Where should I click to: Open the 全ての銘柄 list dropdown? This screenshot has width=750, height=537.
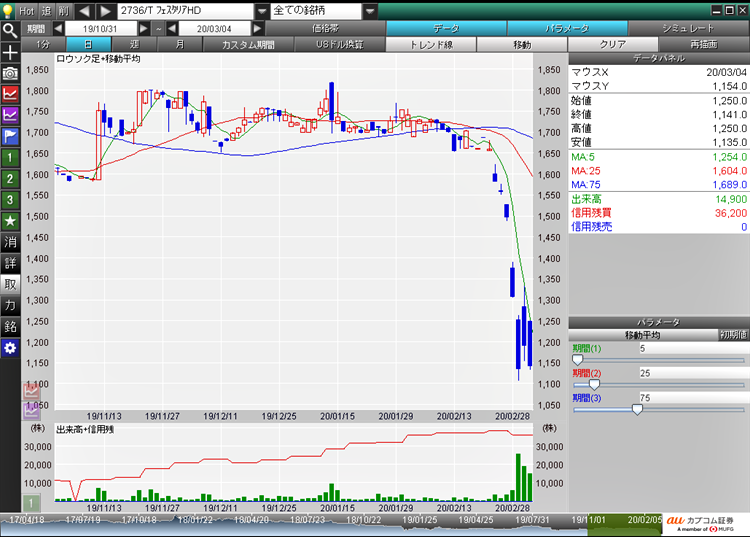[x=370, y=10]
